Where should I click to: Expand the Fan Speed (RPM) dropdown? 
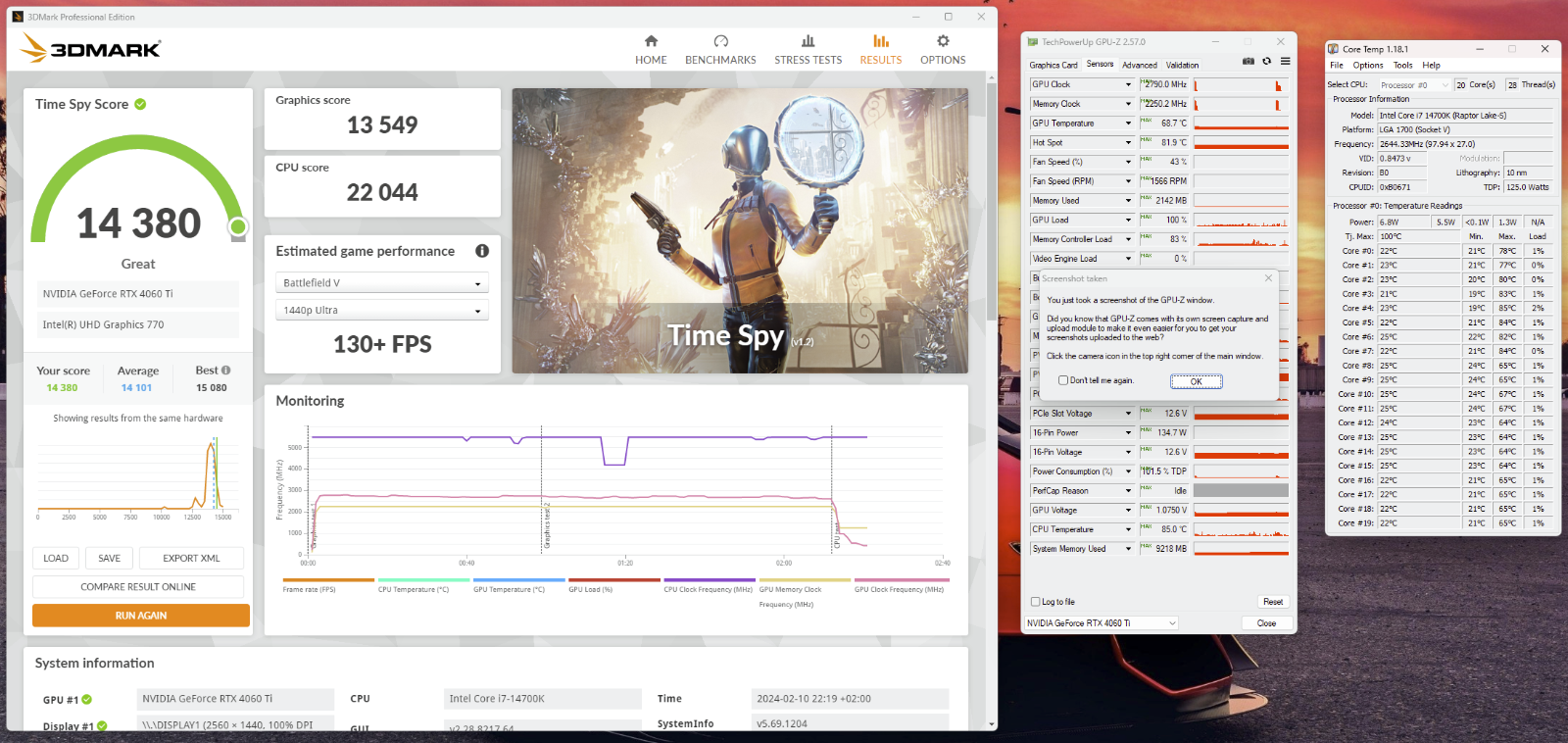[x=1128, y=181]
